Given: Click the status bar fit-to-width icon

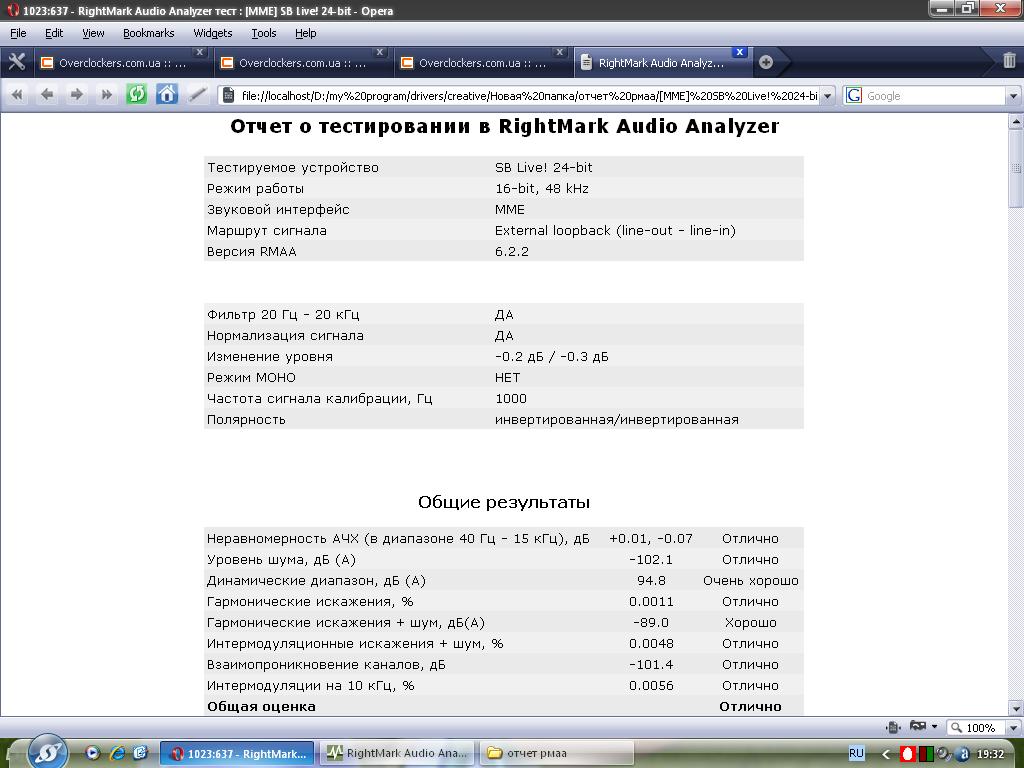Looking at the screenshot, I should click(893, 727).
